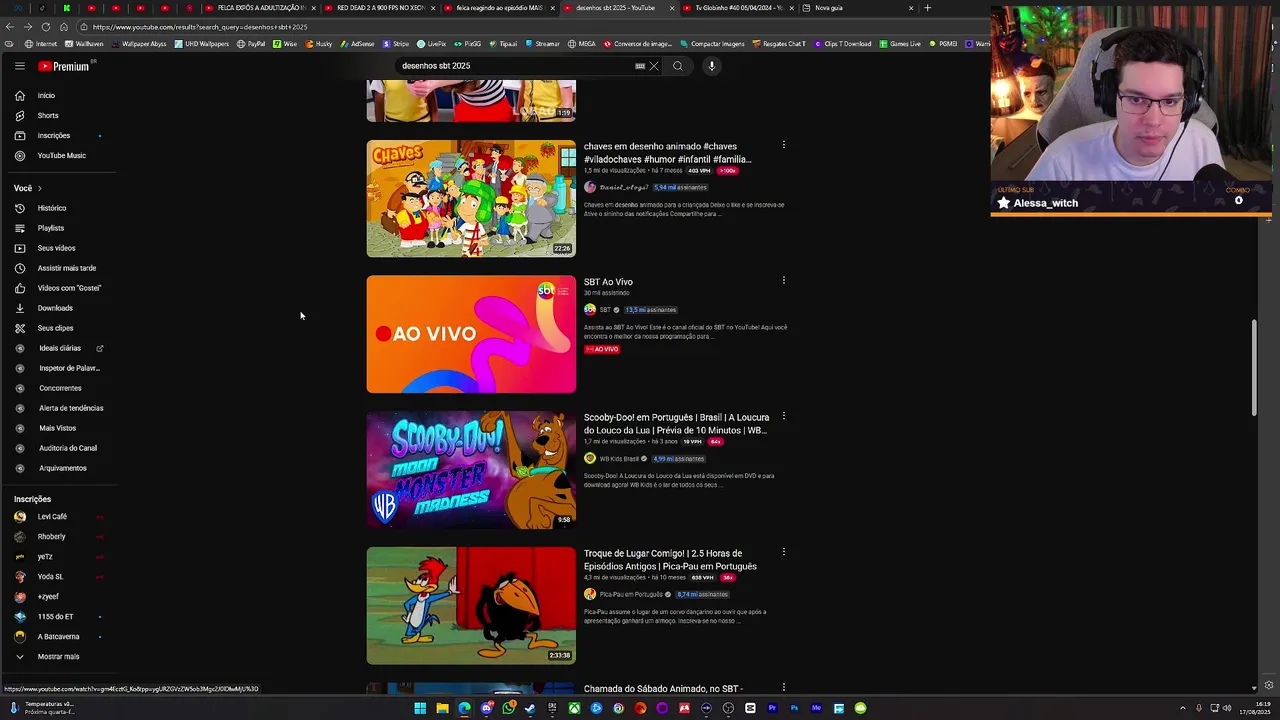Open more options for SBT Ao Vivo

pyautogui.click(x=784, y=280)
